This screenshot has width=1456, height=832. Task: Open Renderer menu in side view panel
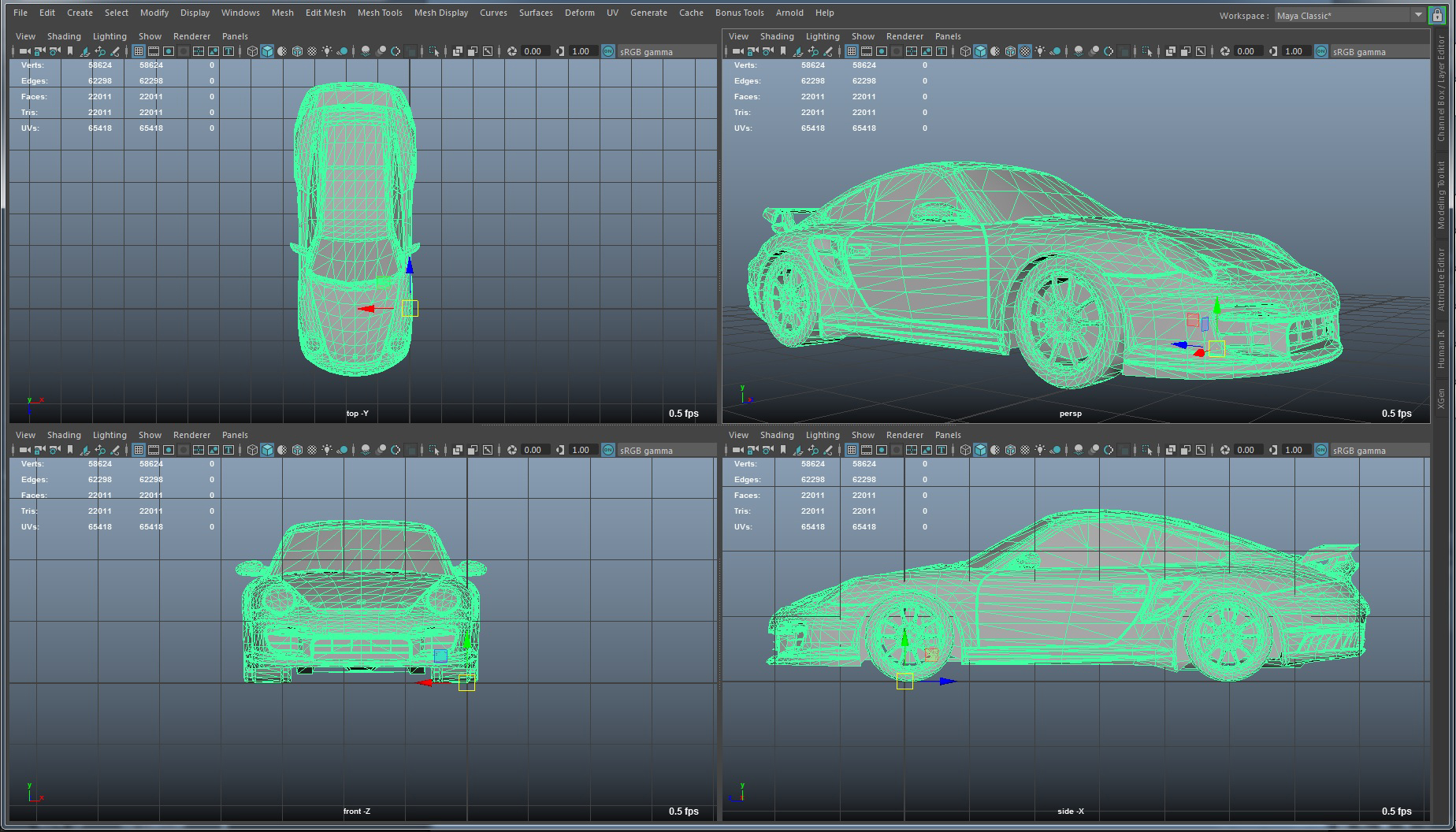[x=904, y=435]
